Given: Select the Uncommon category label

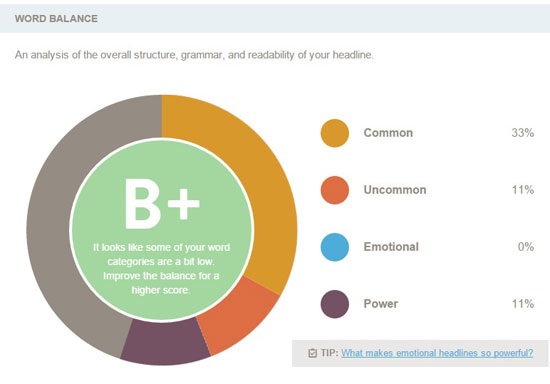Looking at the screenshot, I should 395,190.
